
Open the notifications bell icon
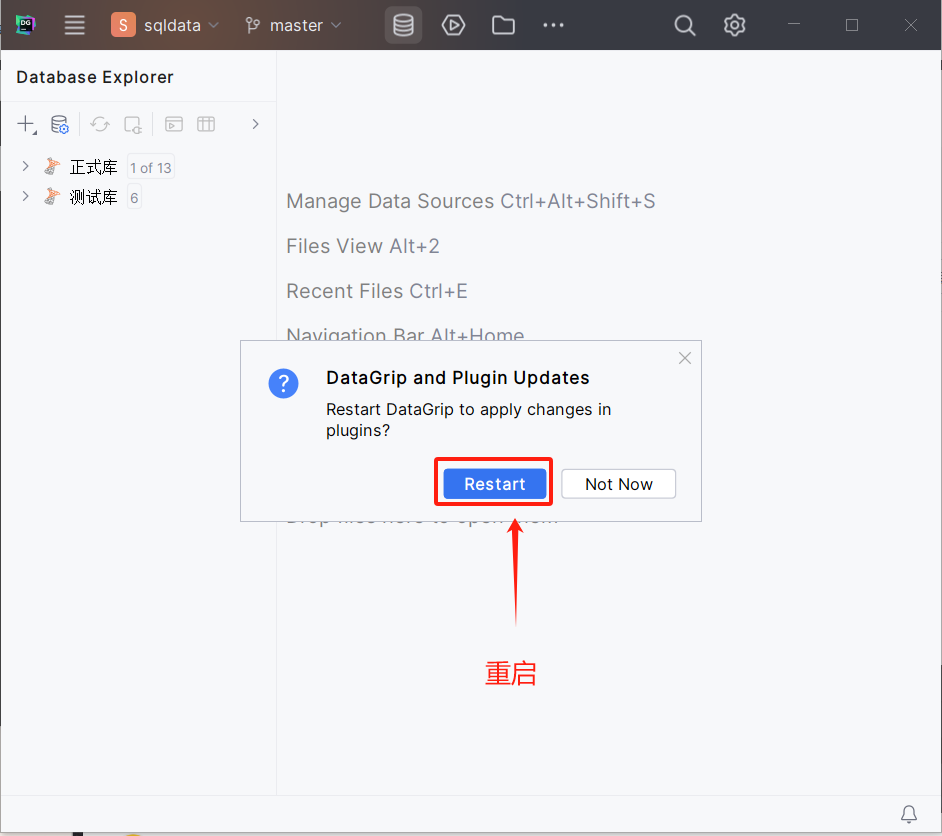[x=908, y=814]
